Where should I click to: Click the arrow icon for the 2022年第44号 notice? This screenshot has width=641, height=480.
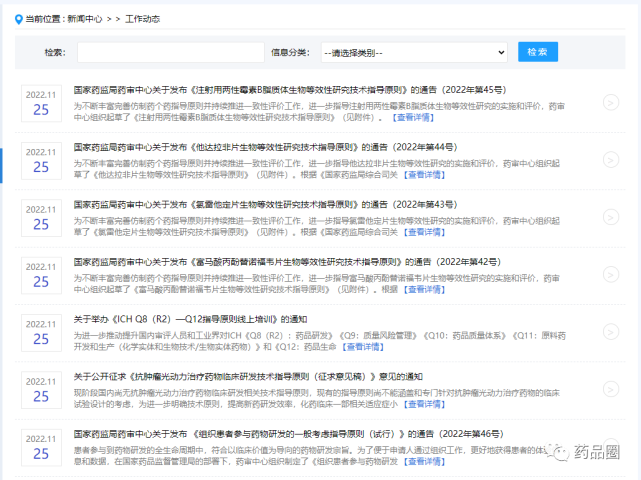coord(610,159)
